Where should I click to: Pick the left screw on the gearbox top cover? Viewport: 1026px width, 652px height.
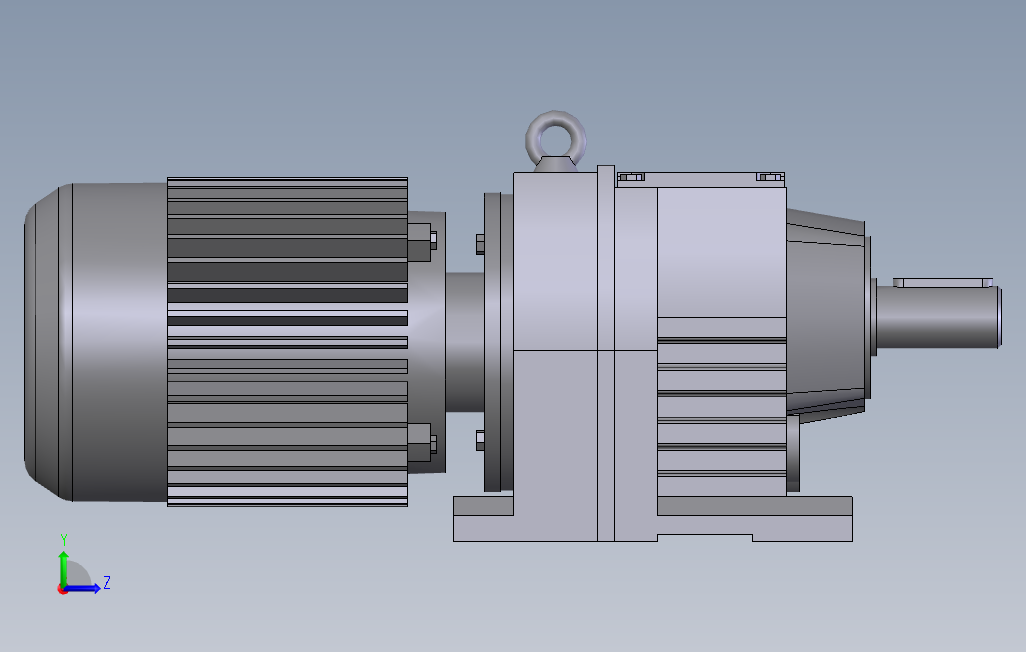point(631,177)
